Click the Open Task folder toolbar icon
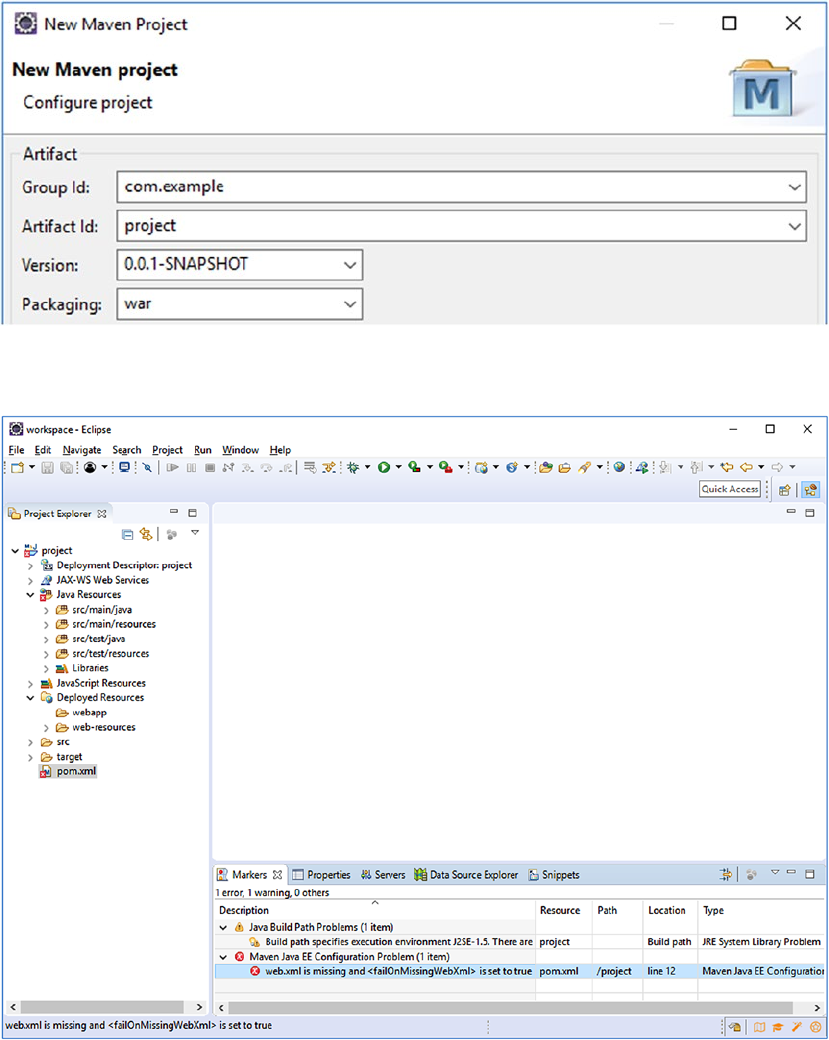This screenshot has width=829, height=1040. click(564, 468)
